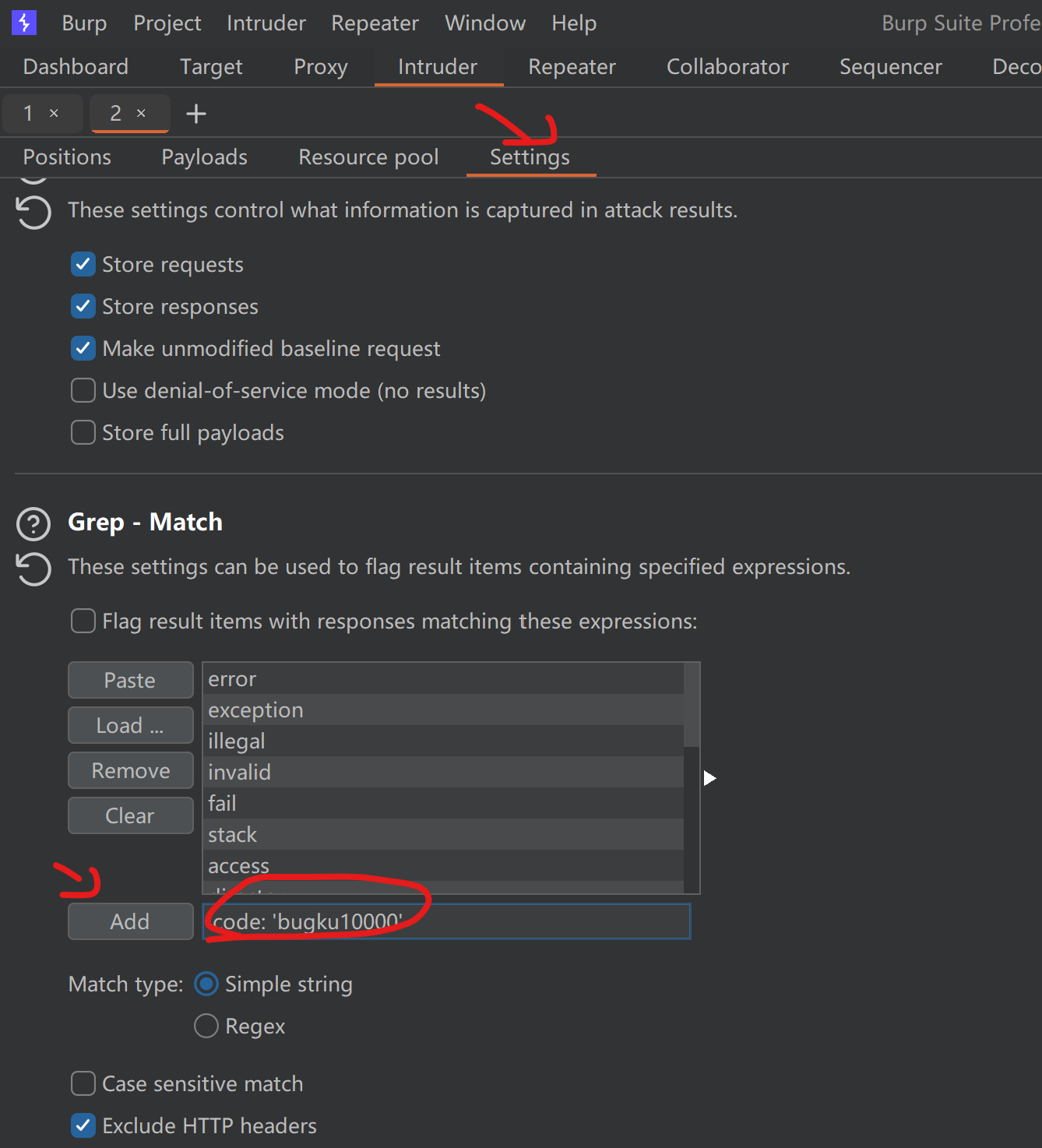The image size is (1042, 1148).
Task: Select the 'invalid' list entry
Action: point(443,773)
